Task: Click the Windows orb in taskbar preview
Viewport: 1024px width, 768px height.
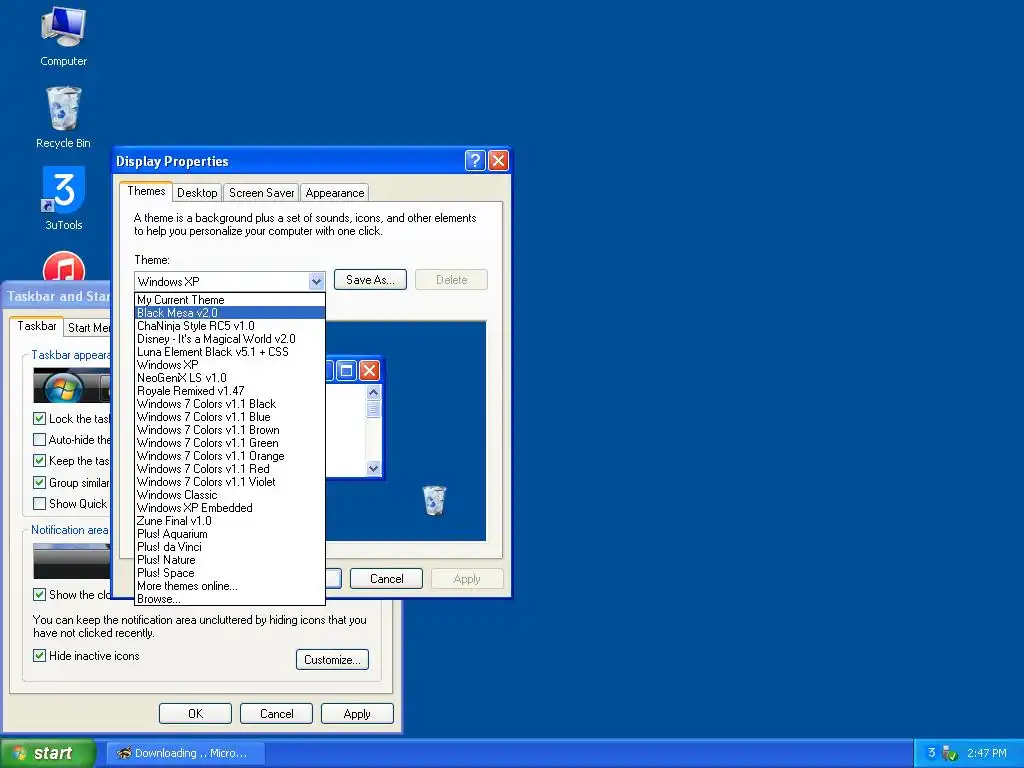Action: [63, 390]
